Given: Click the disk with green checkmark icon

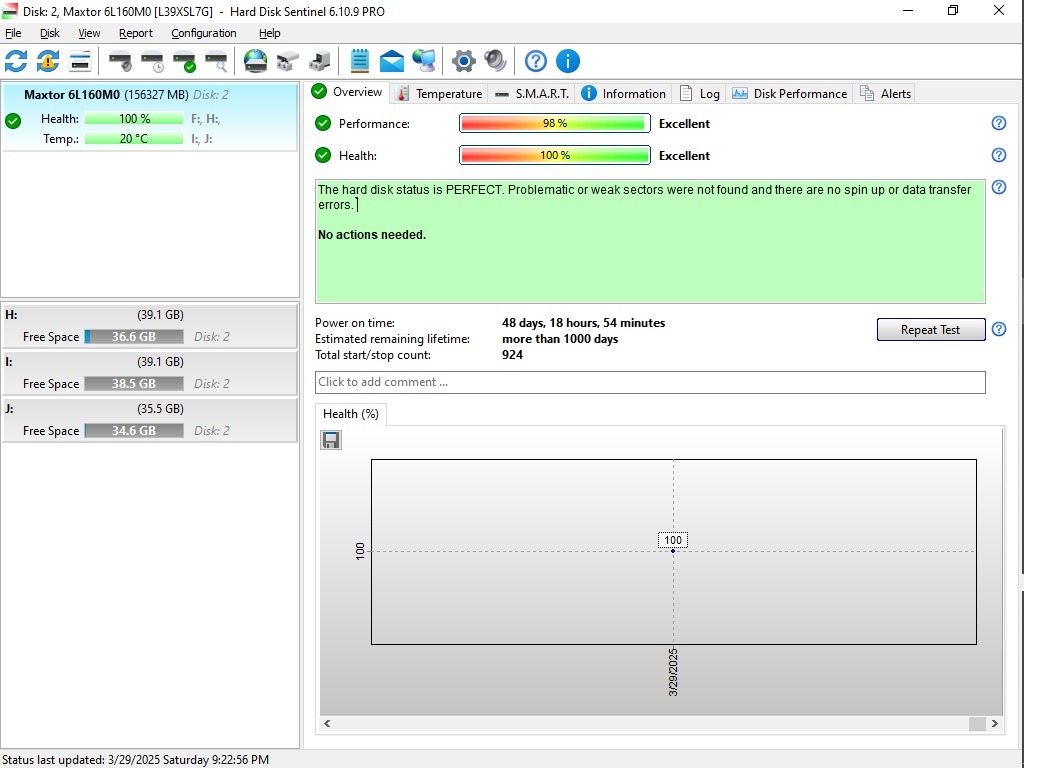Looking at the screenshot, I should pyautogui.click(x=184, y=61).
